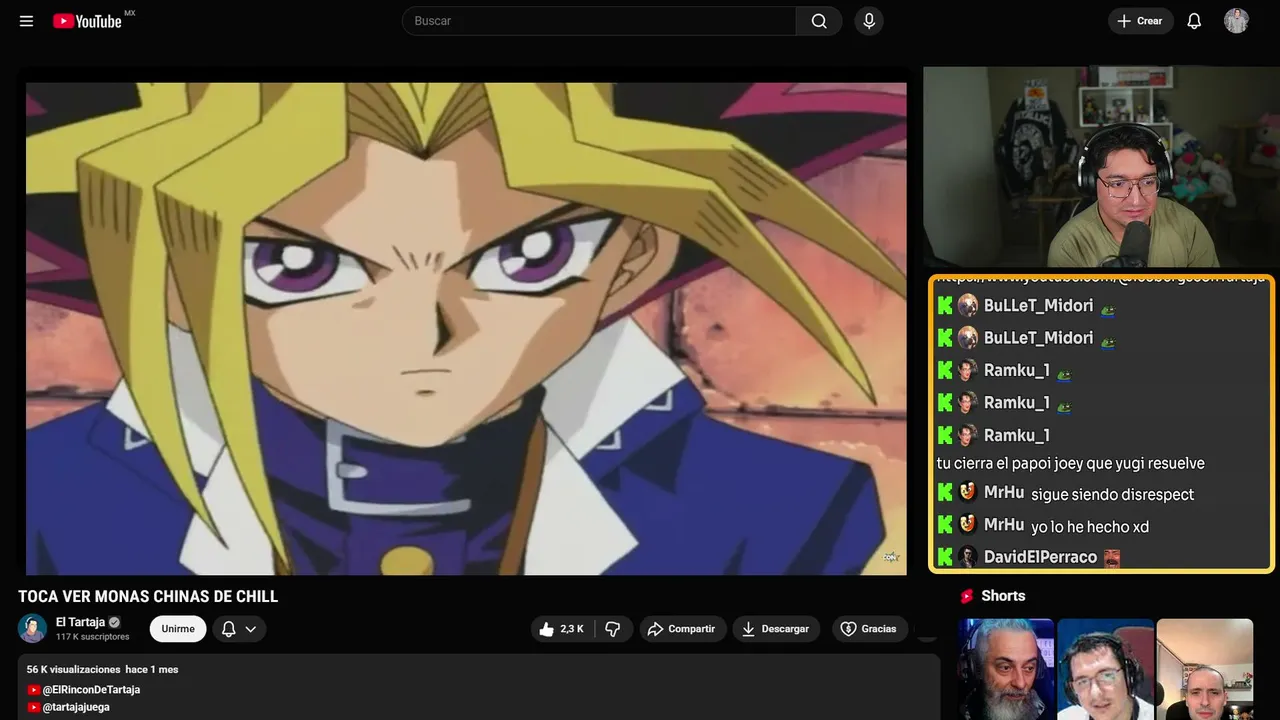Click the Shorts section heading

pyautogui.click(x=1003, y=596)
